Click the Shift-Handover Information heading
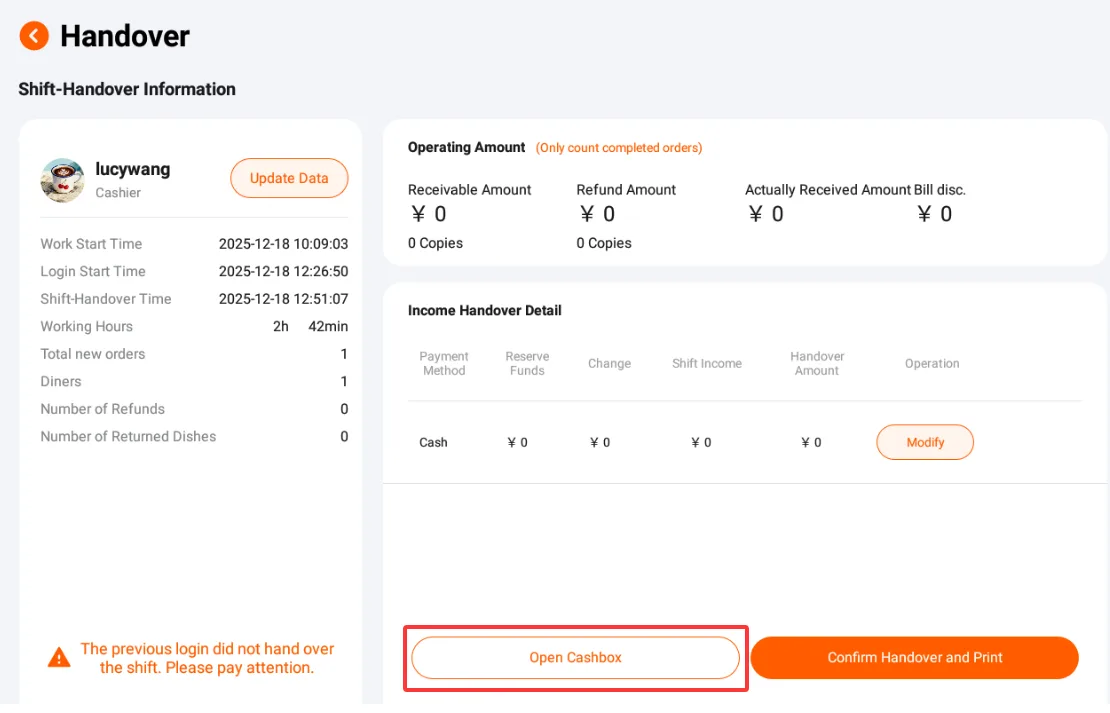The height and width of the screenshot is (713, 1110). coord(127,89)
